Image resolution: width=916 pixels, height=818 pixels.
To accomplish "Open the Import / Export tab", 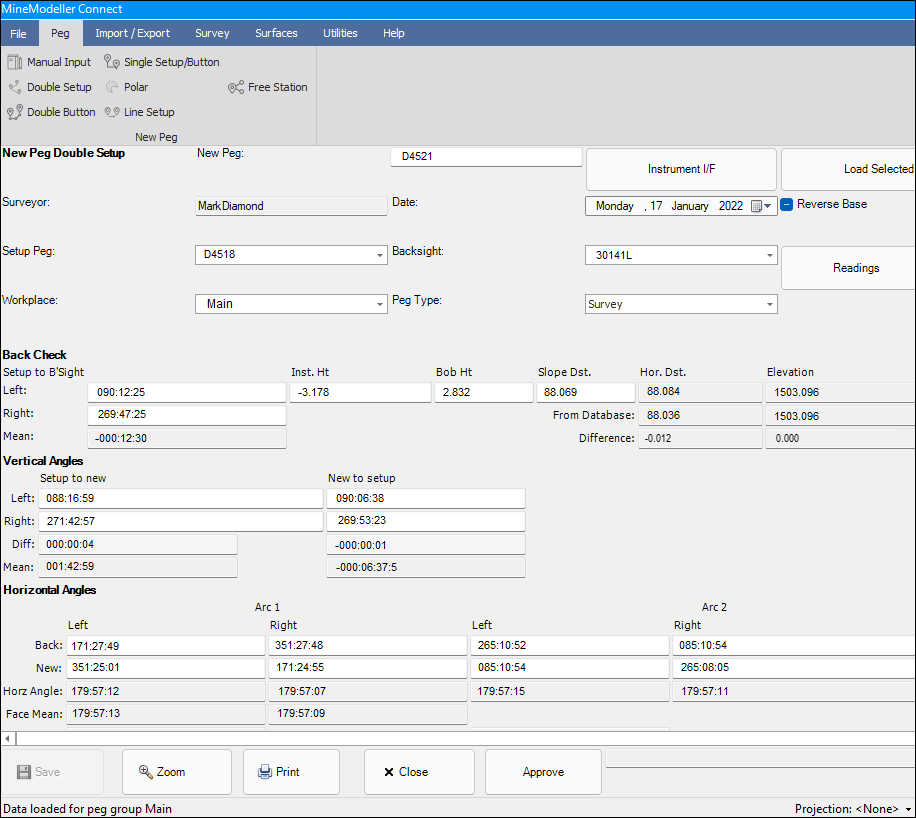I will tap(132, 33).
